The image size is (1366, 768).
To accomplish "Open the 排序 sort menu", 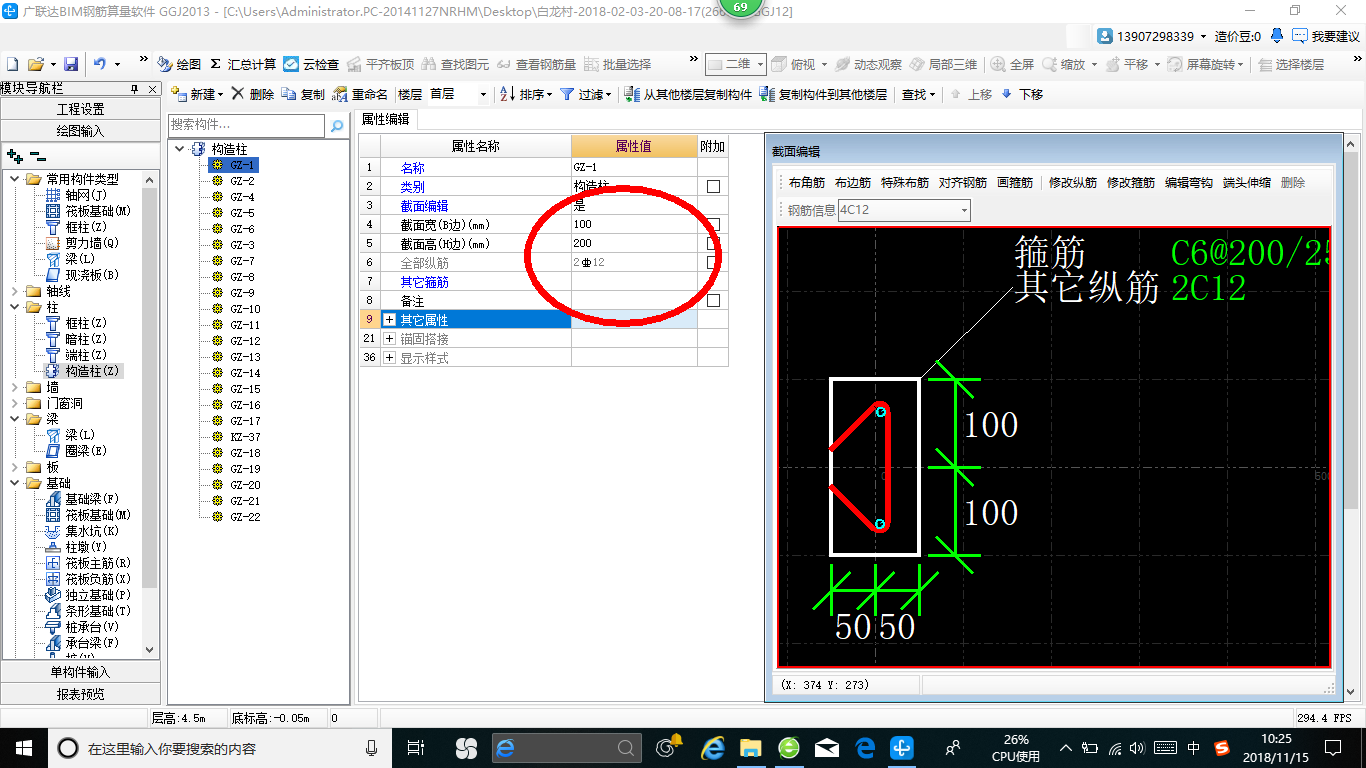I will (526, 94).
